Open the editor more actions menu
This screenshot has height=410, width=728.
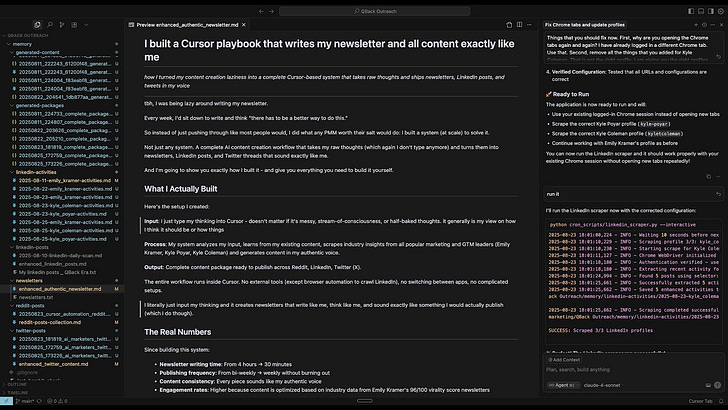tap(529, 25)
